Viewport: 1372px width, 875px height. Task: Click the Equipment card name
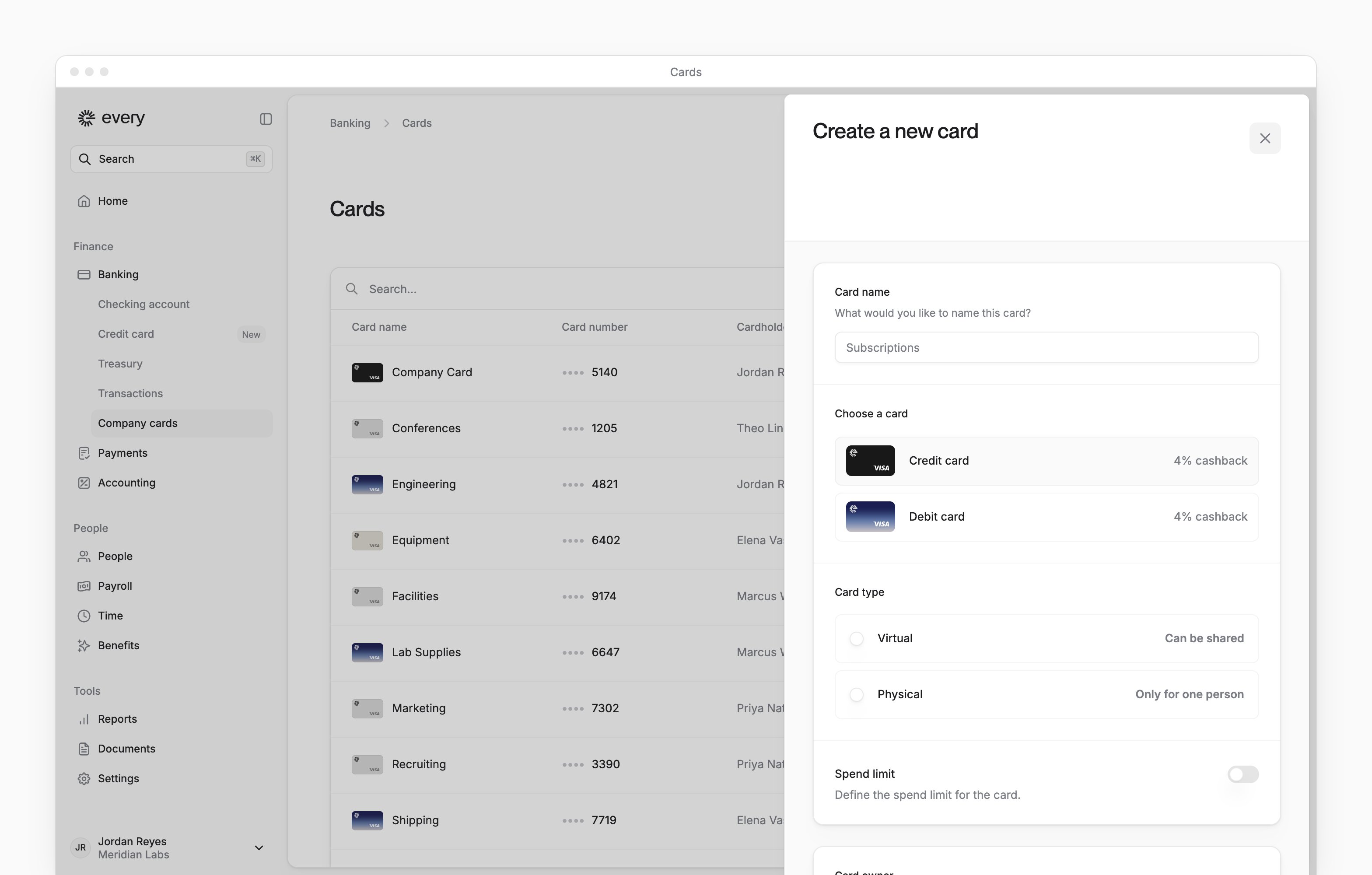pyautogui.click(x=420, y=540)
